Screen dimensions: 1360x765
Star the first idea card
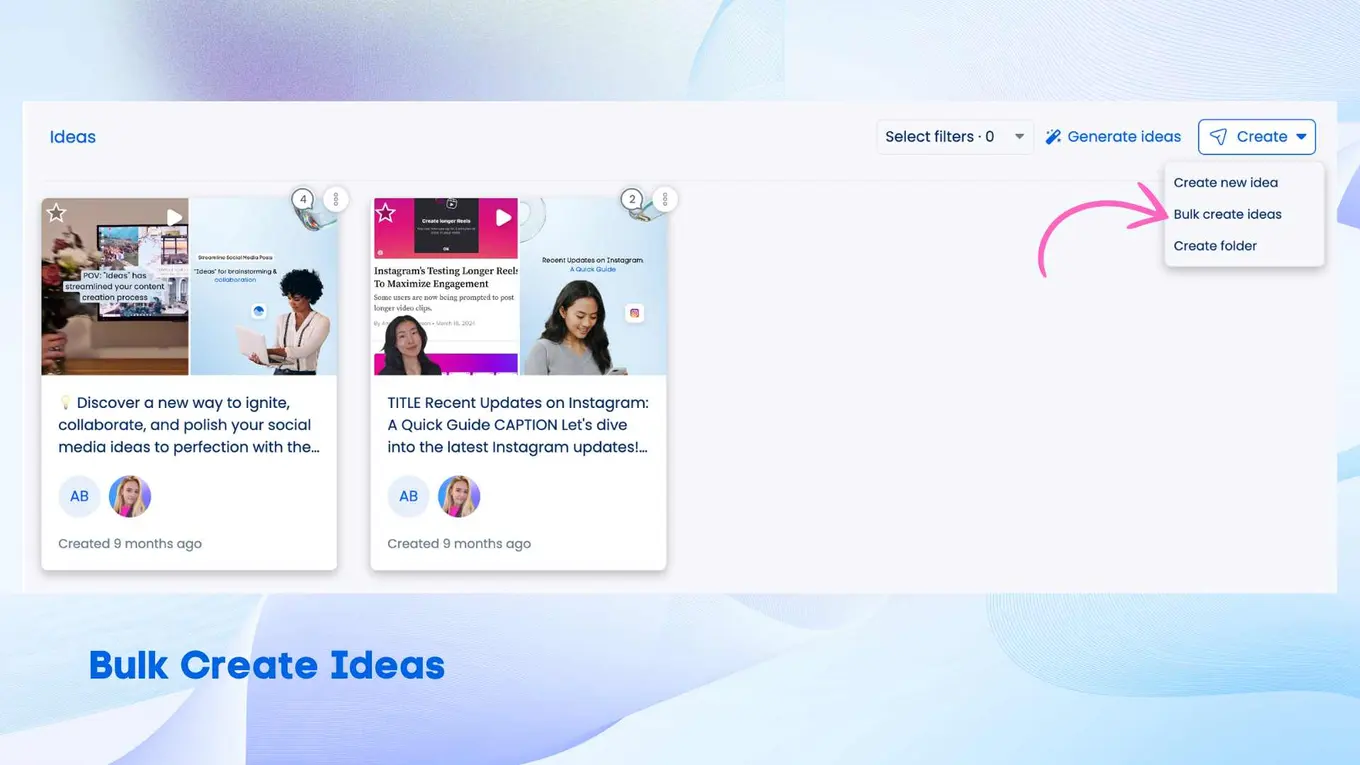coord(57,213)
